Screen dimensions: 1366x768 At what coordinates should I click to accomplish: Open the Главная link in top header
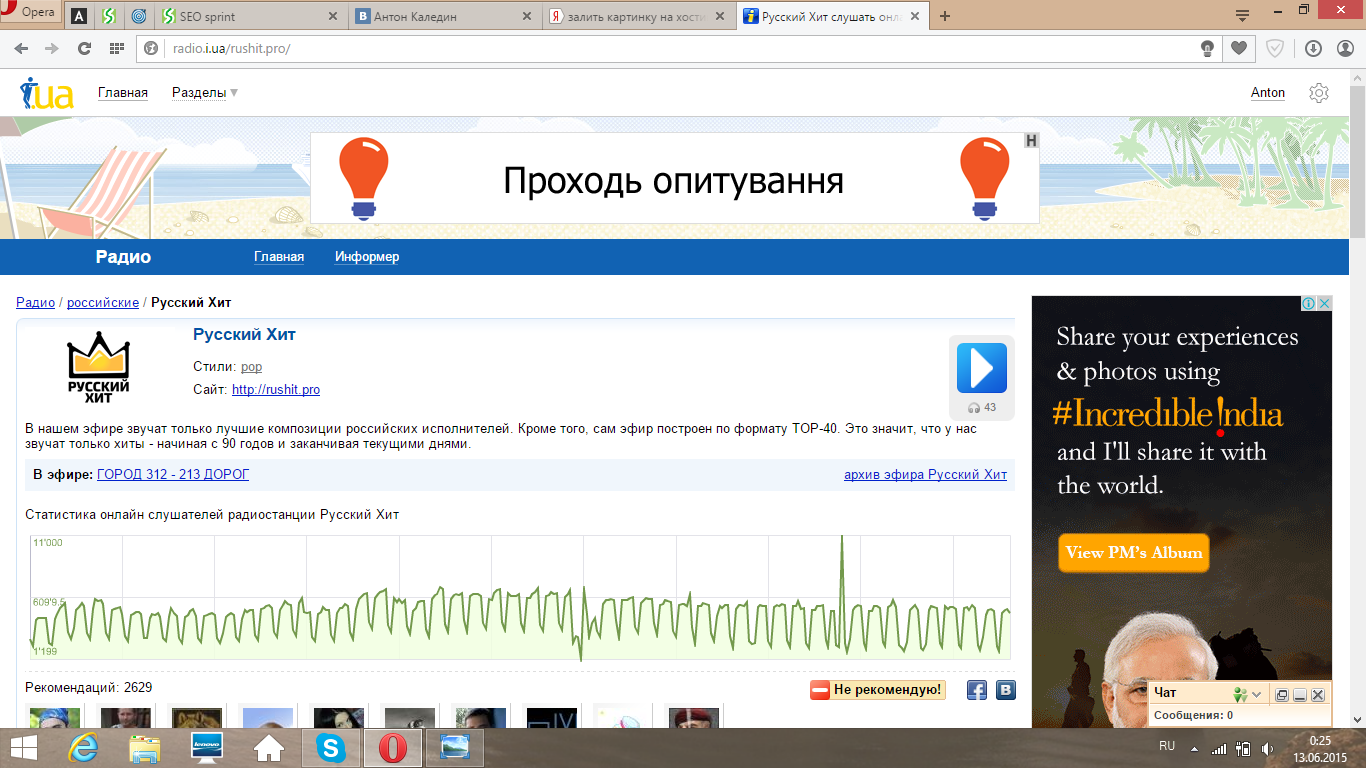tap(123, 93)
